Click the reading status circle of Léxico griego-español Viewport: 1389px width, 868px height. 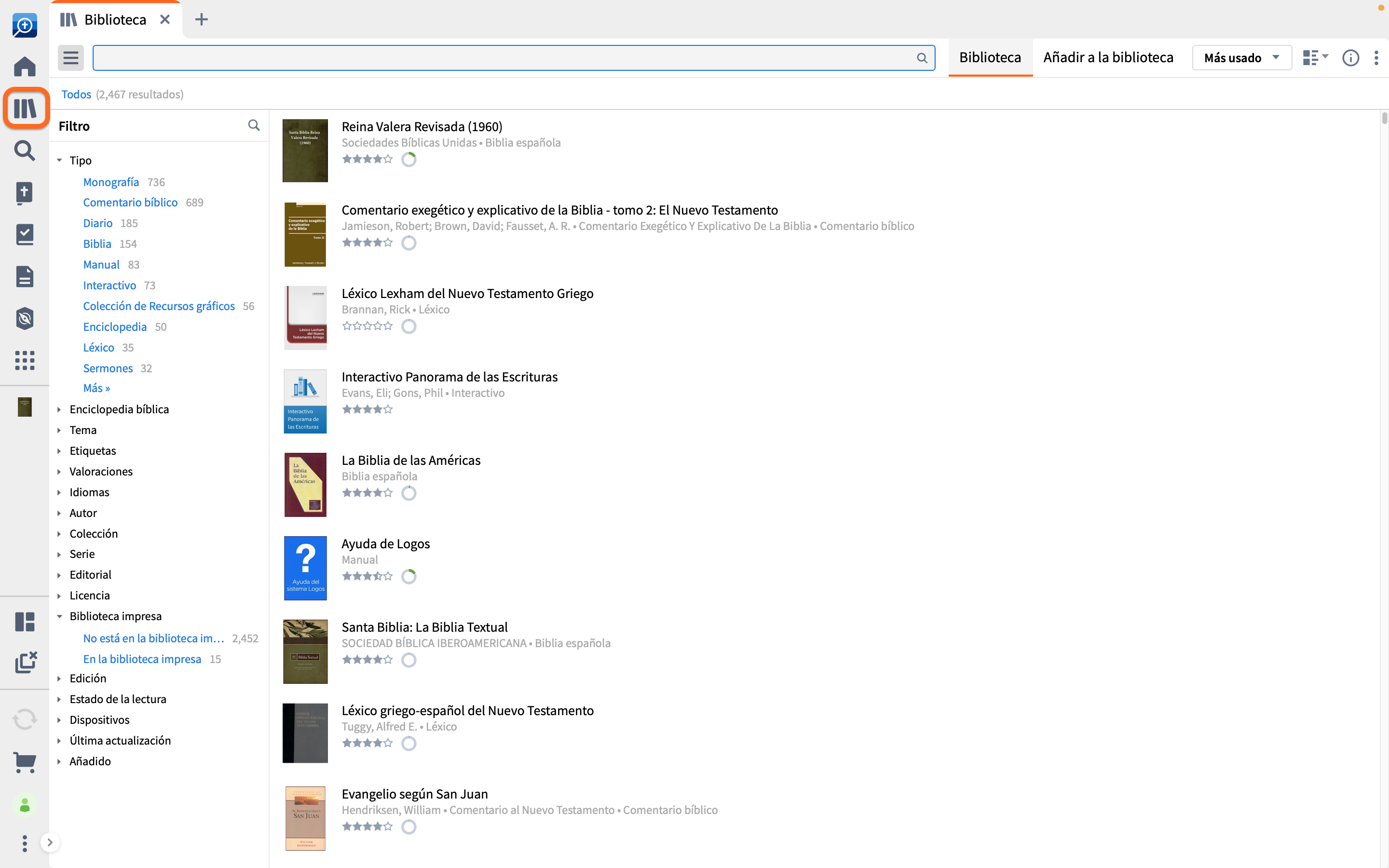(x=409, y=744)
